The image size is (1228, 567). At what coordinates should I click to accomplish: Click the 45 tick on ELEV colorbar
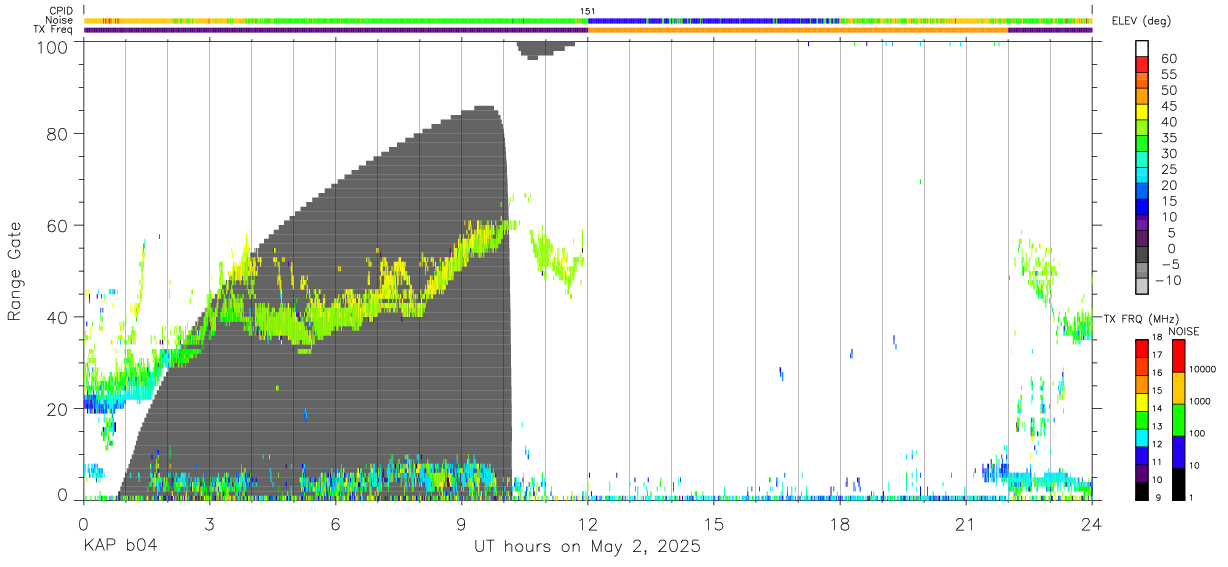coord(1168,106)
